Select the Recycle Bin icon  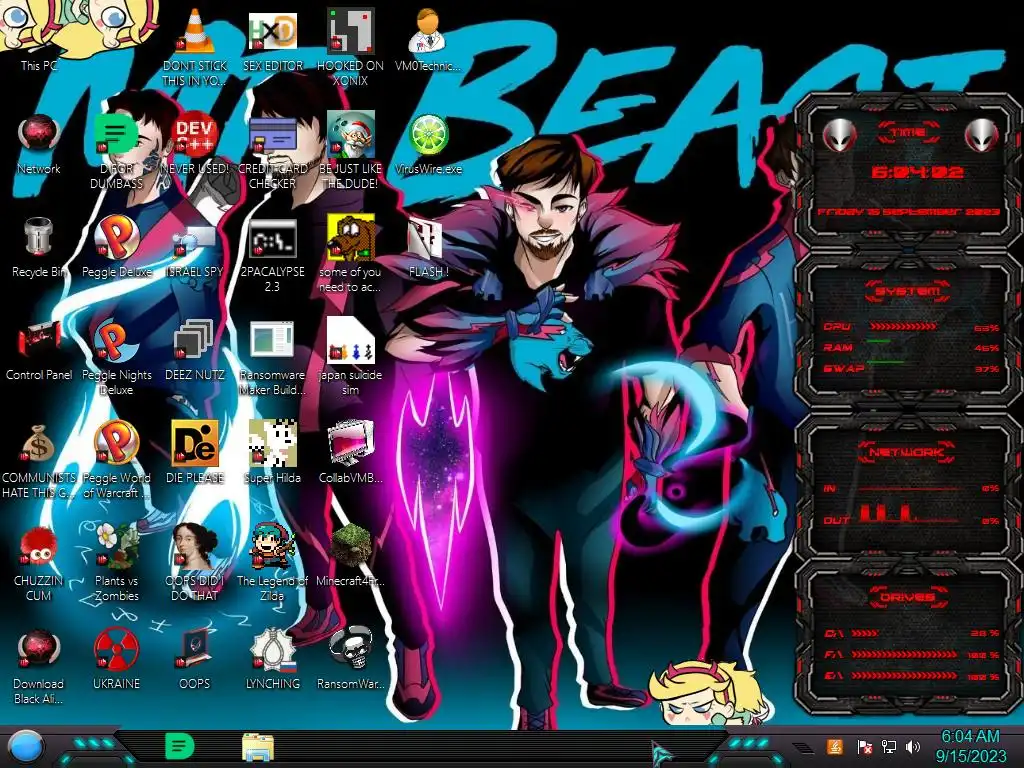tap(39, 247)
